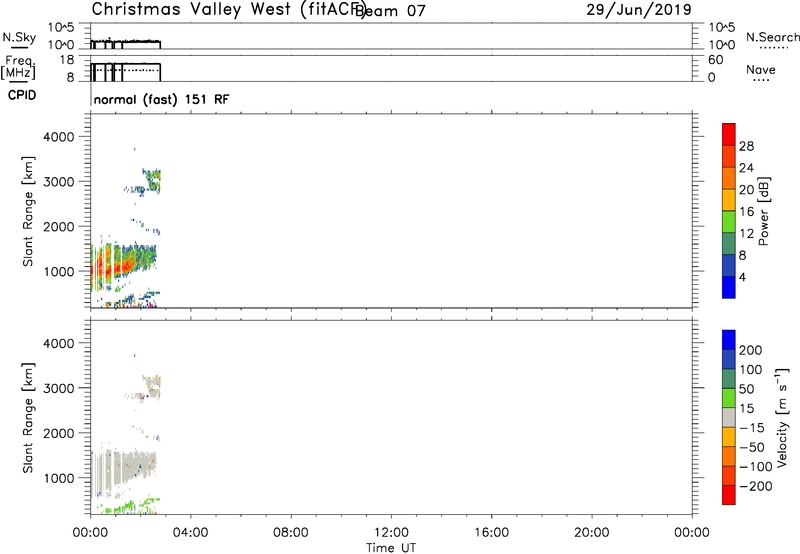The image size is (800, 554).
Task: Click 'Slant Range [km]' label of the velocity panel
Action: click(28, 417)
